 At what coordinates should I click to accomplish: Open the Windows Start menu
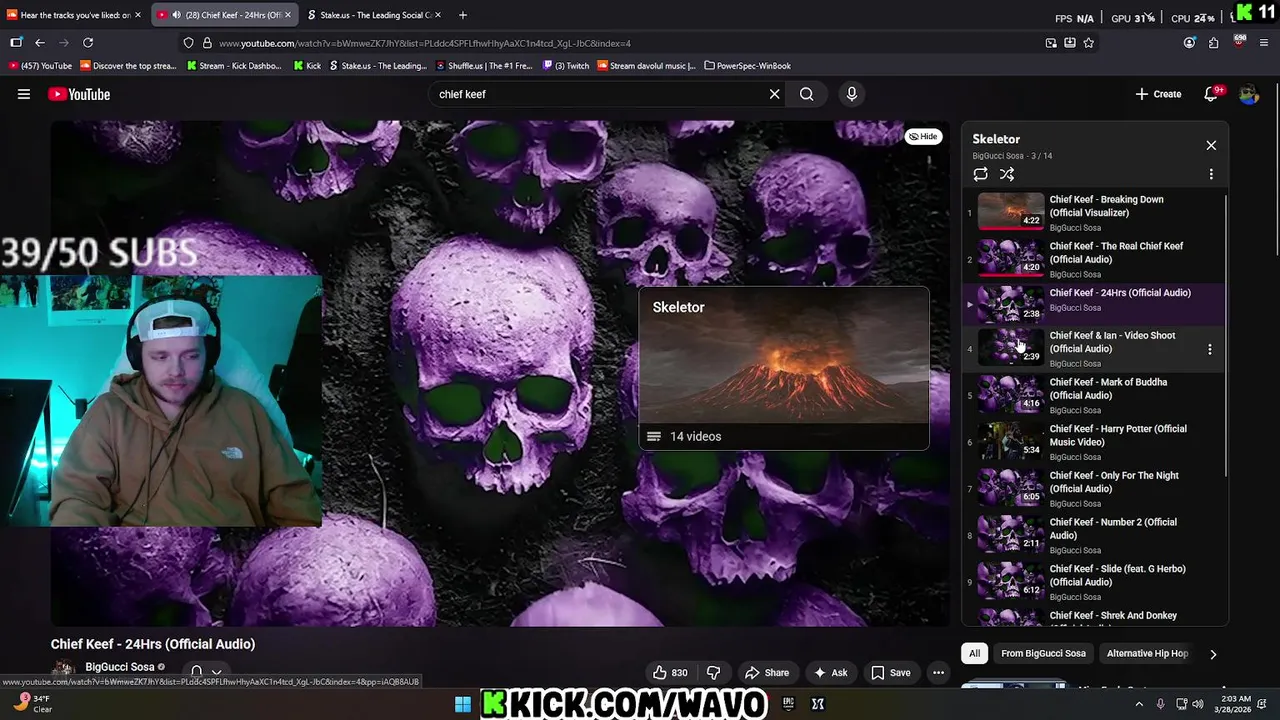point(463,704)
